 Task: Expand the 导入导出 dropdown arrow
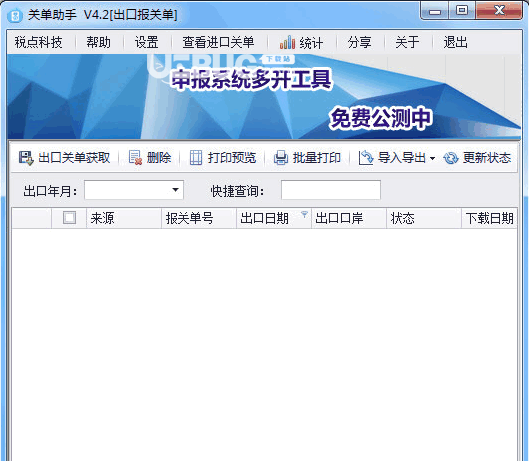click(433, 158)
